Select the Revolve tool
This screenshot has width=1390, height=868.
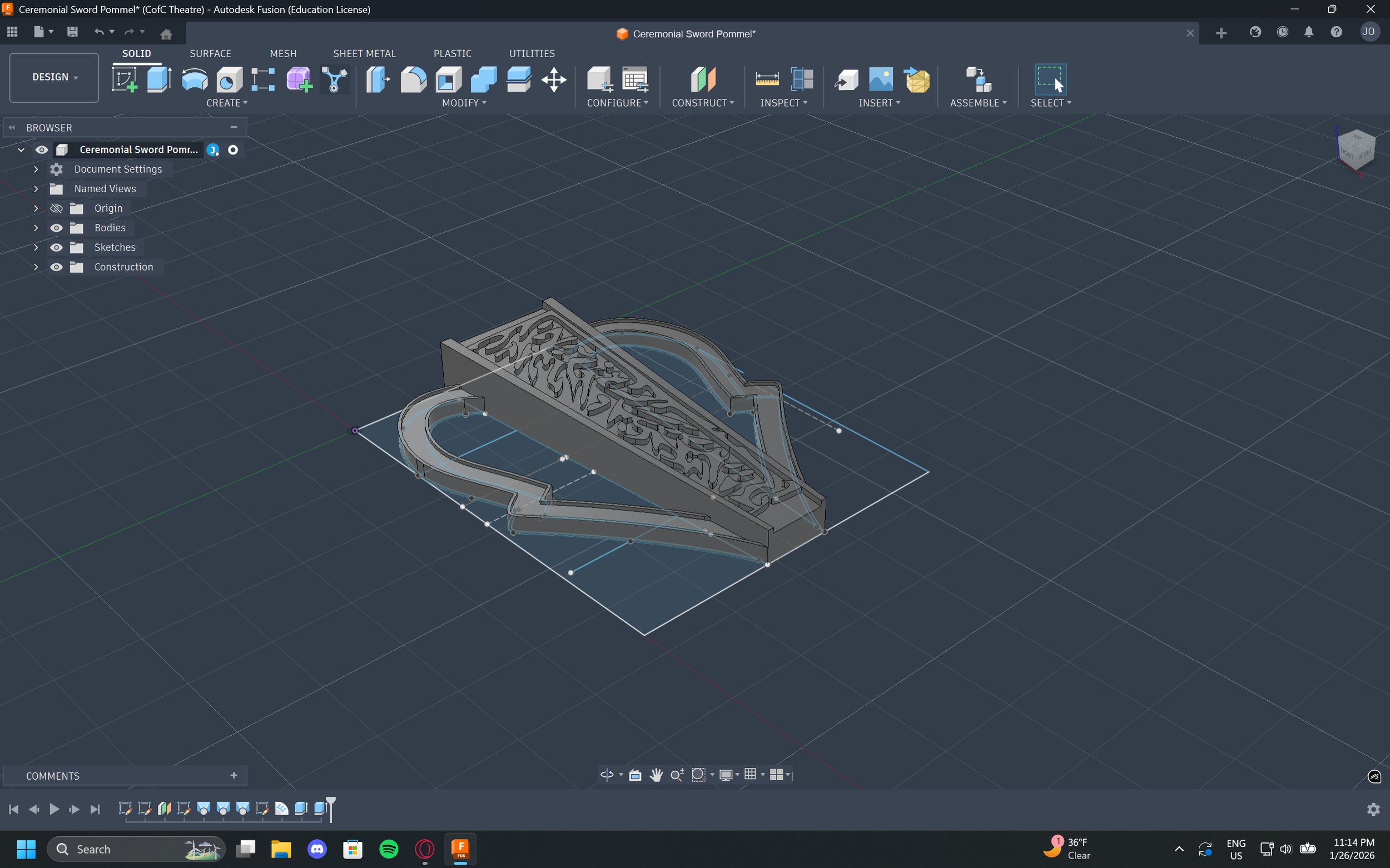pos(194,79)
